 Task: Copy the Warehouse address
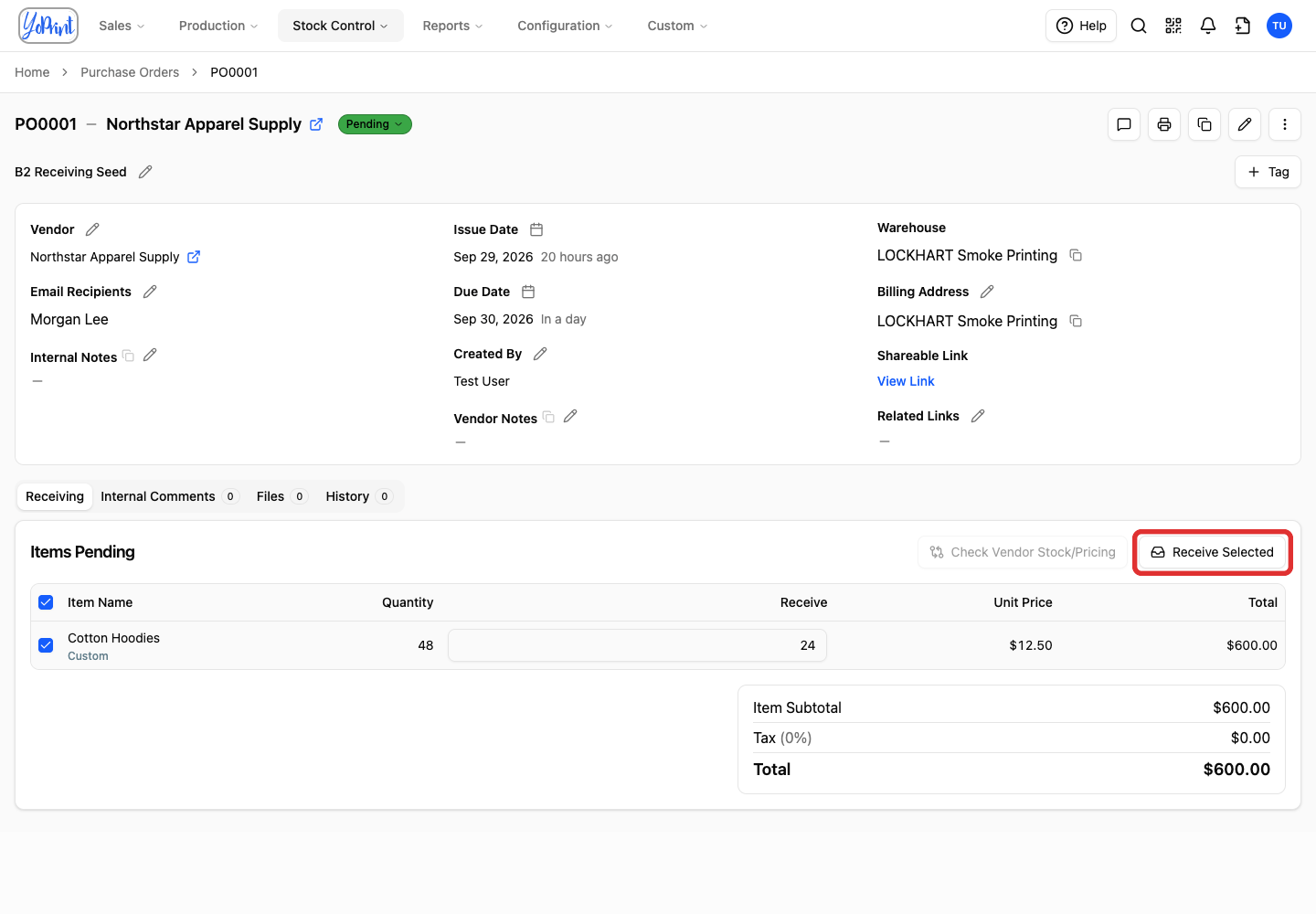(1076, 255)
